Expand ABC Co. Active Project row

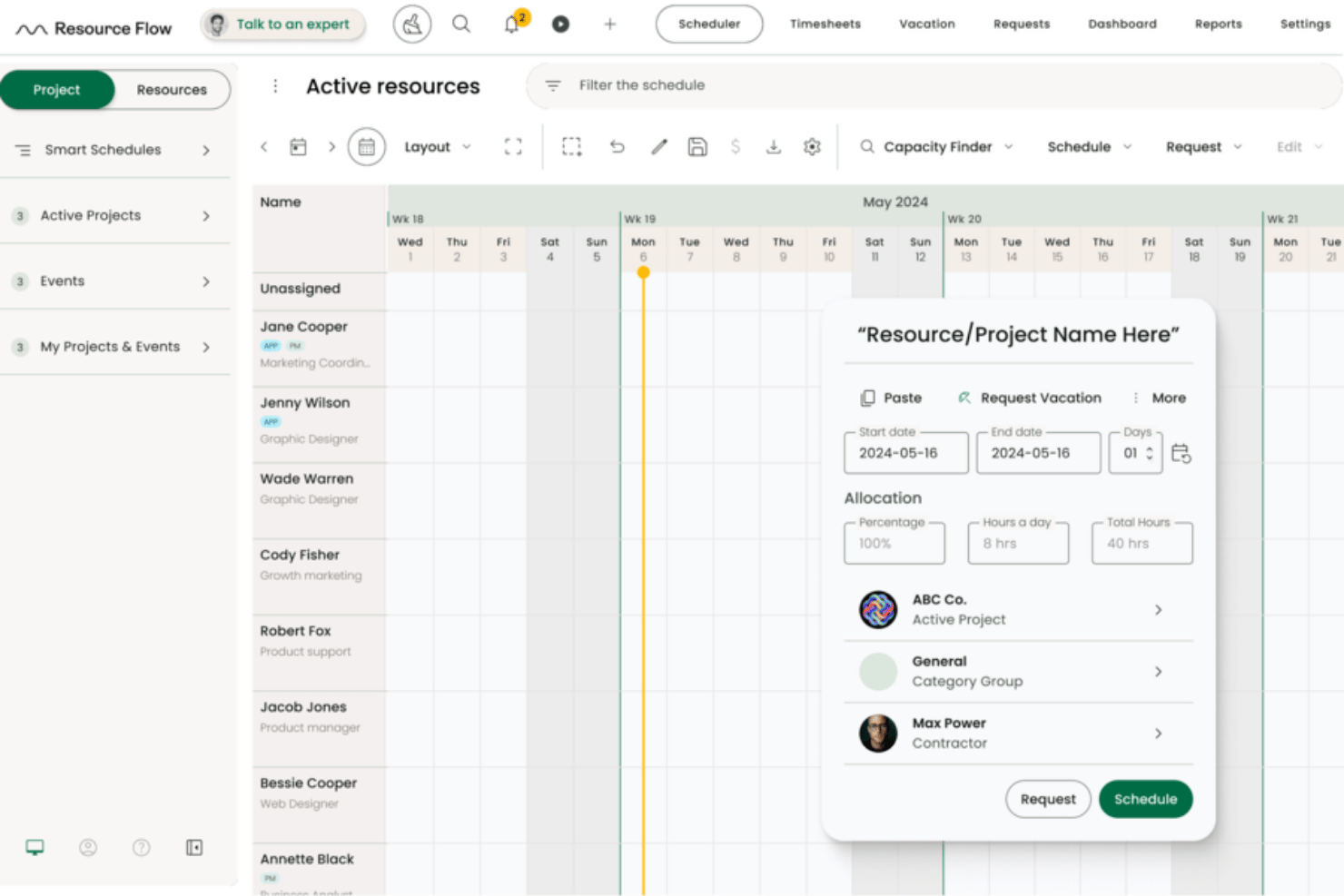click(x=1018, y=610)
